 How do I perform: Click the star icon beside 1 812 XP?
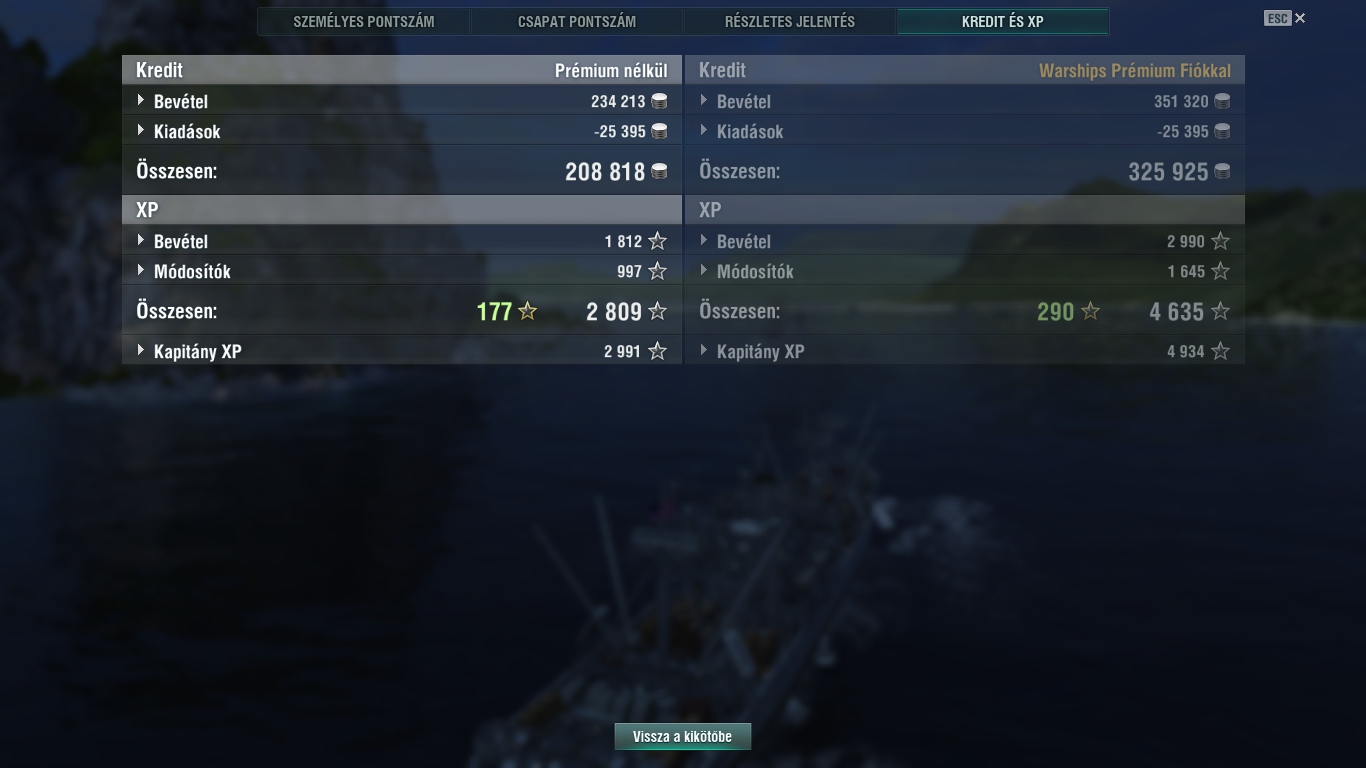(657, 241)
